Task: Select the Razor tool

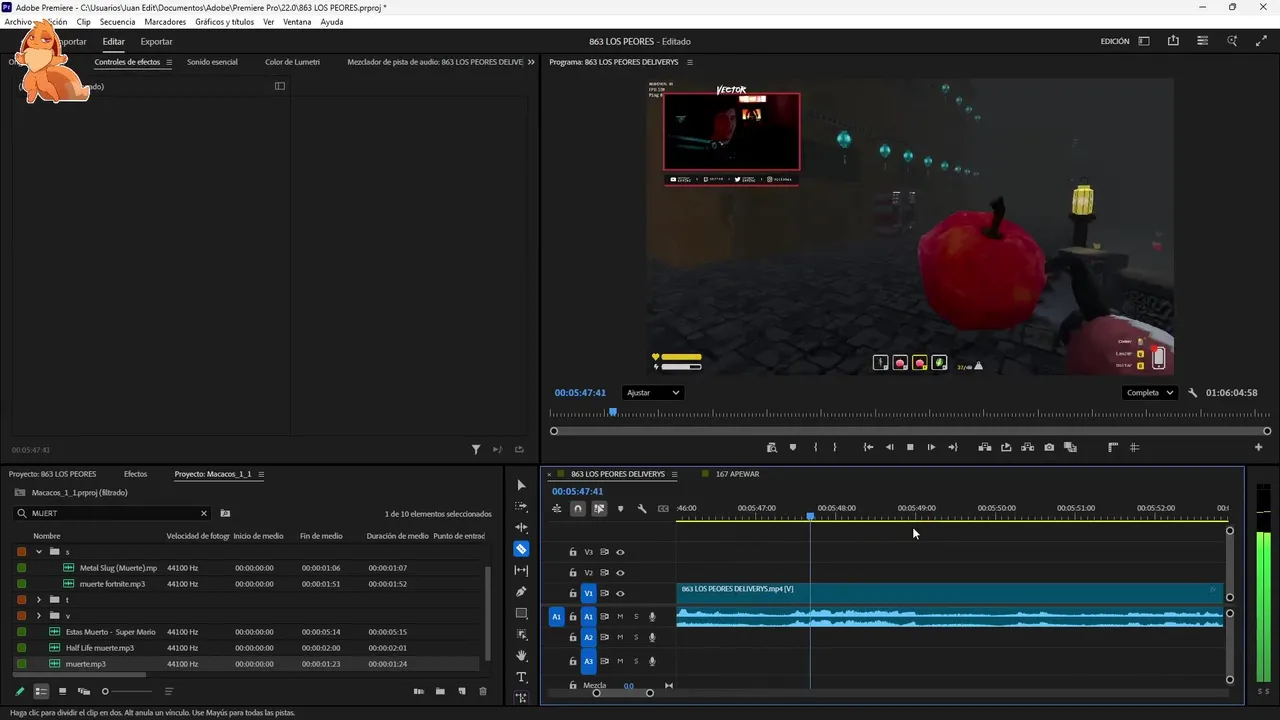Action: pos(521,549)
